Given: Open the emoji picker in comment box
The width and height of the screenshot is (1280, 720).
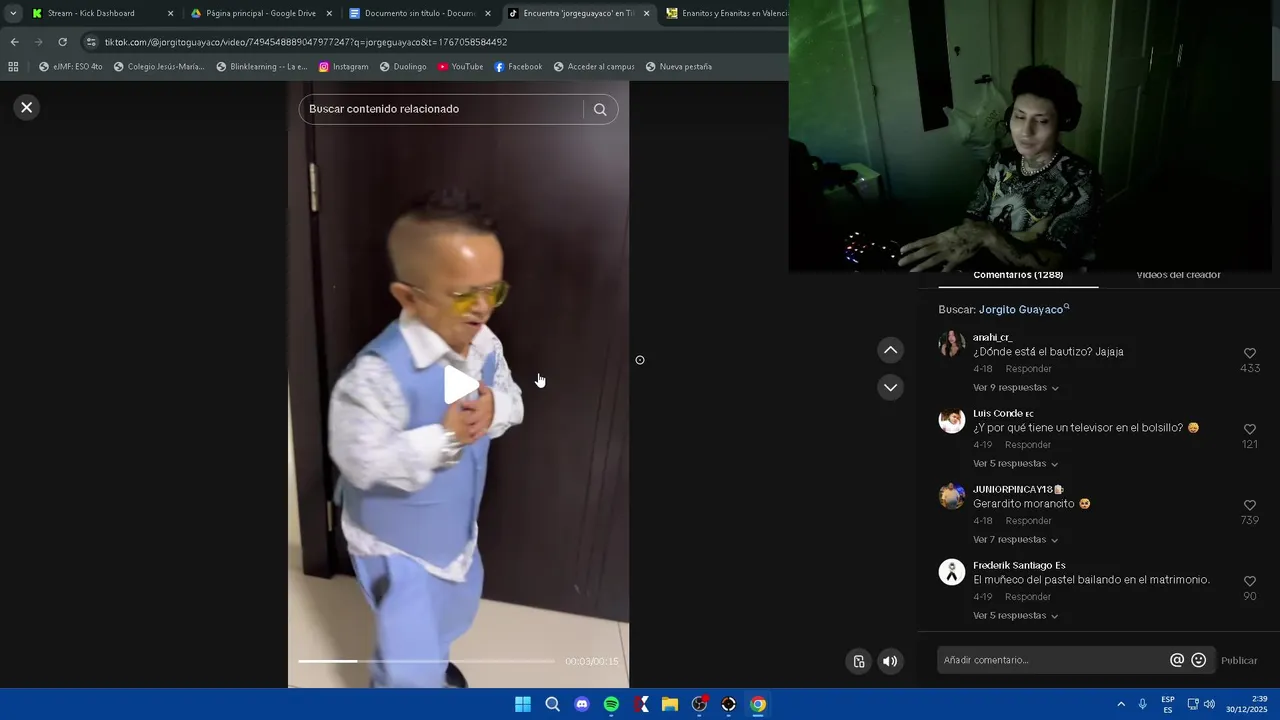Looking at the screenshot, I should [x=1199, y=660].
